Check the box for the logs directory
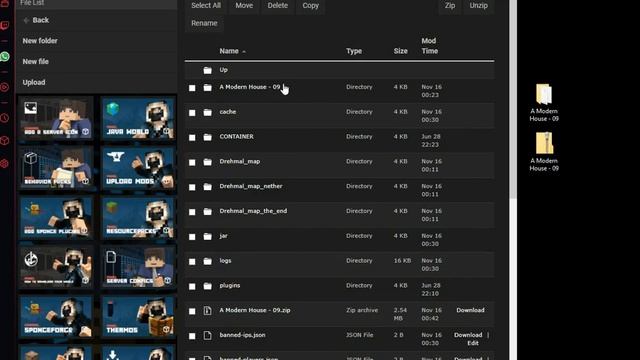The width and height of the screenshot is (640, 360). (x=192, y=262)
